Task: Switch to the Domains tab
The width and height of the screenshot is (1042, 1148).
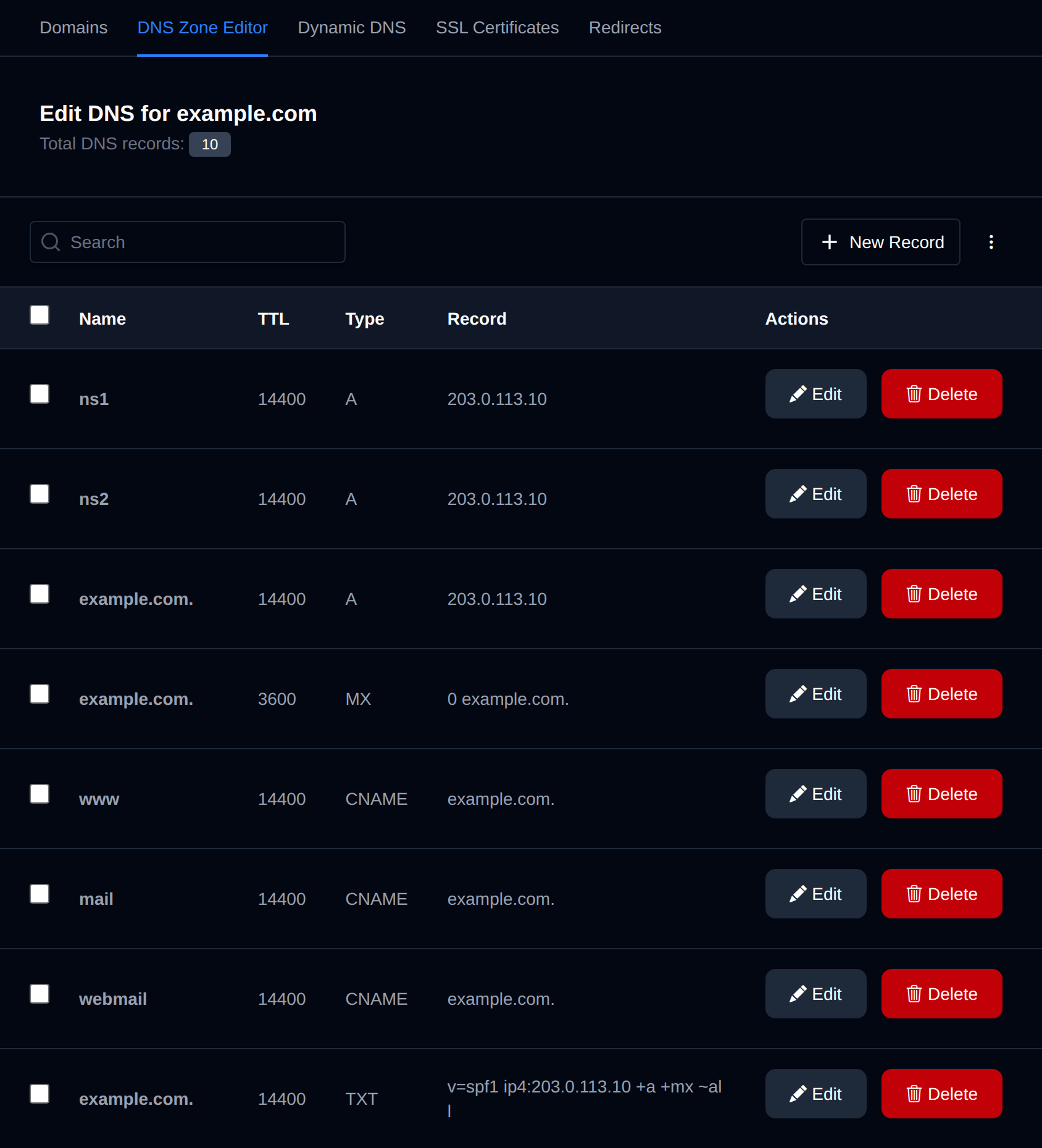Action: (x=73, y=28)
